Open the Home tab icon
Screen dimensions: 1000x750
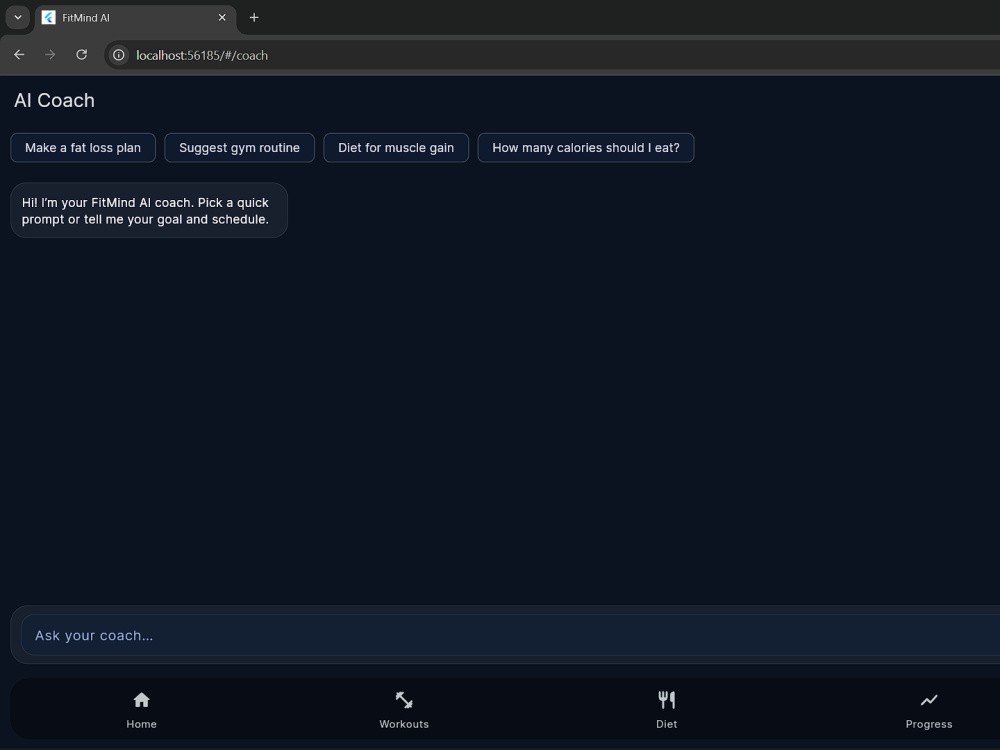142,700
